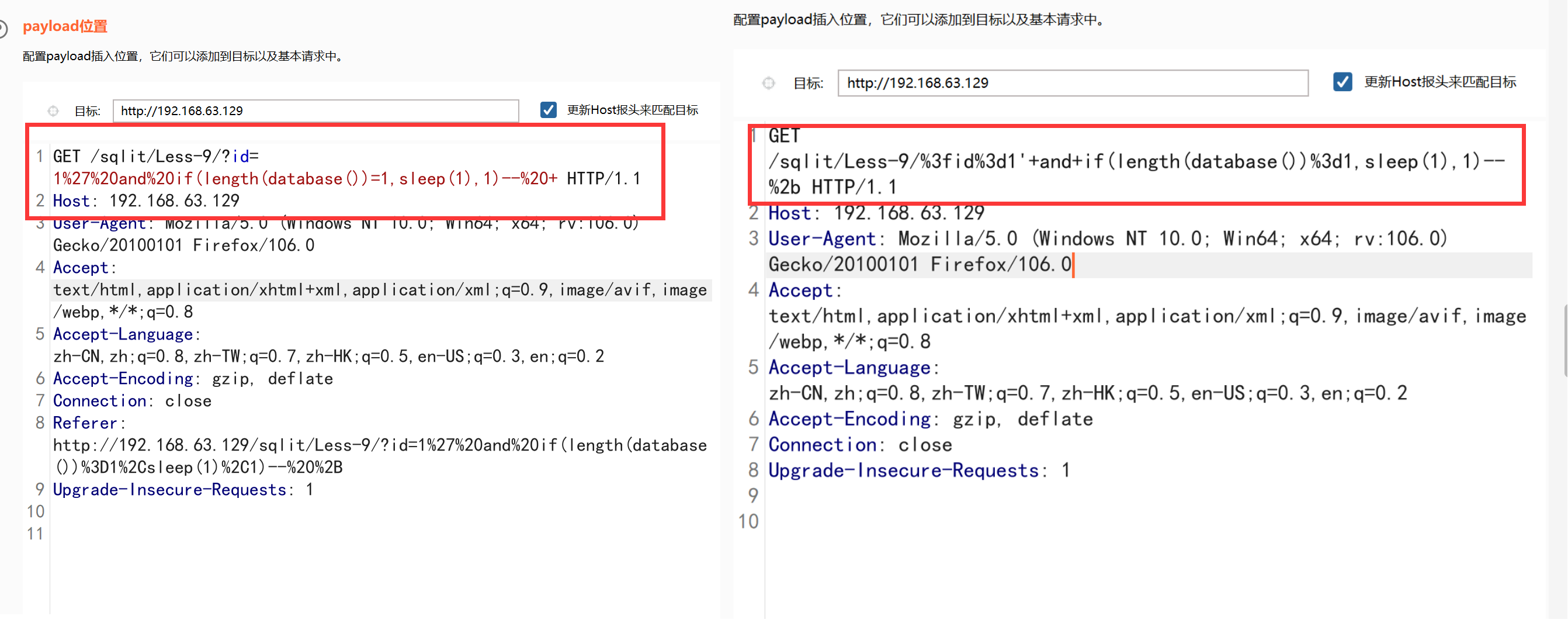The height and width of the screenshot is (630, 1568).
Task: Click right panel 配置payload插入位置 description text
Action: coord(920,20)
